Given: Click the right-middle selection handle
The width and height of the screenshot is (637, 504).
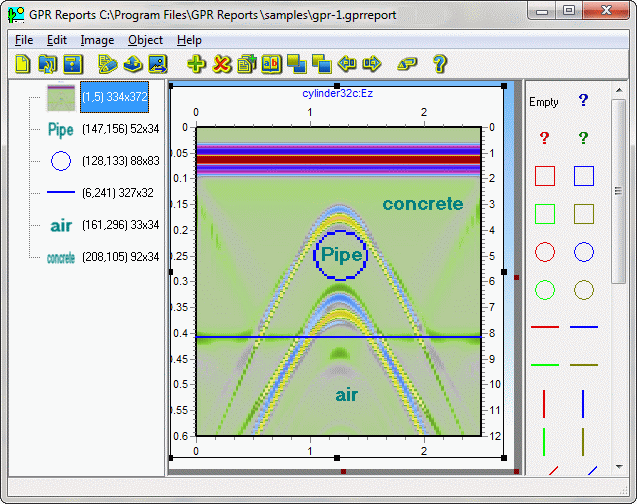Looking at the screenshot, I should point(504,272).
